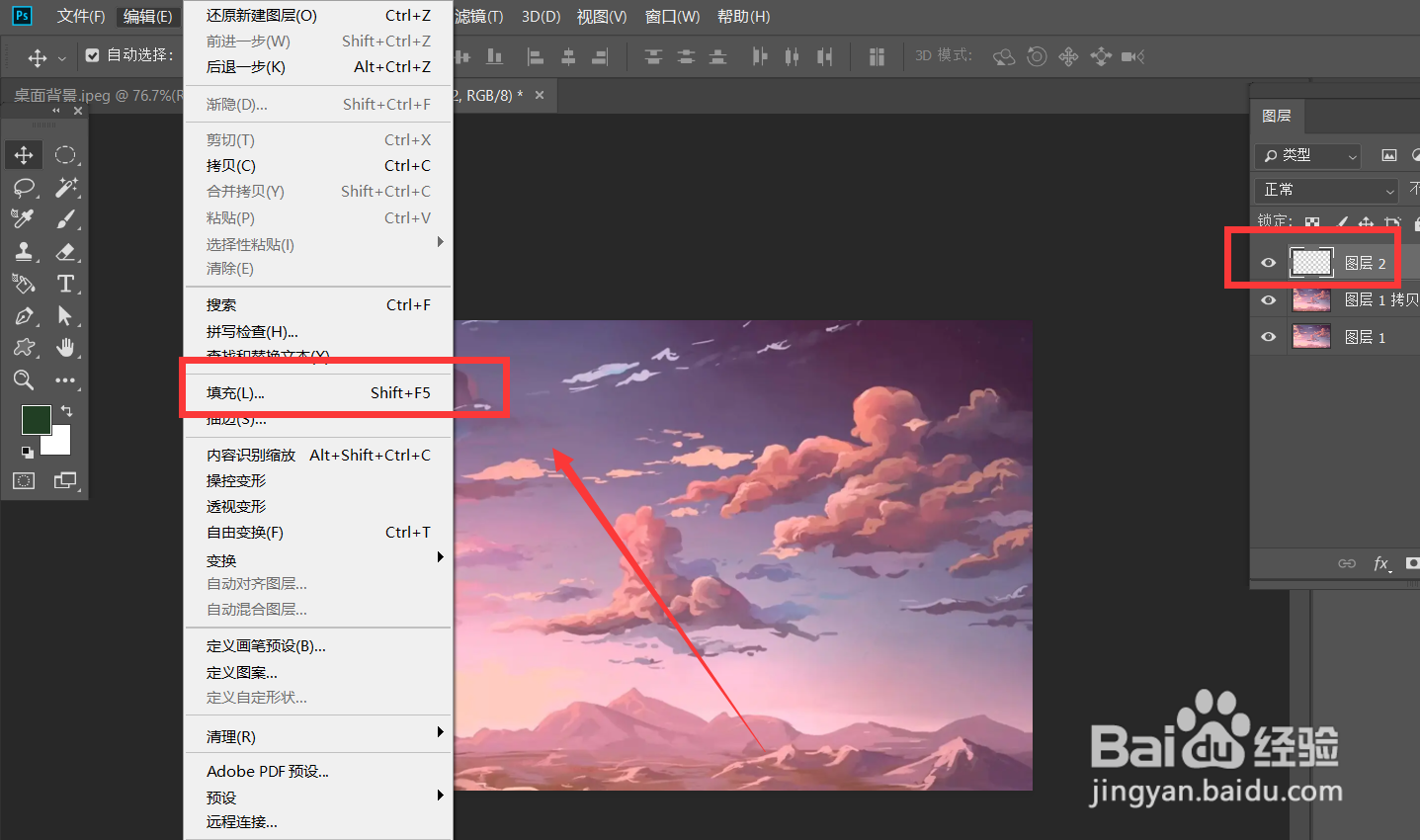Select the Elliptical Marquee tool
This screenshot has width=1420, height=840.
point(65,155)
